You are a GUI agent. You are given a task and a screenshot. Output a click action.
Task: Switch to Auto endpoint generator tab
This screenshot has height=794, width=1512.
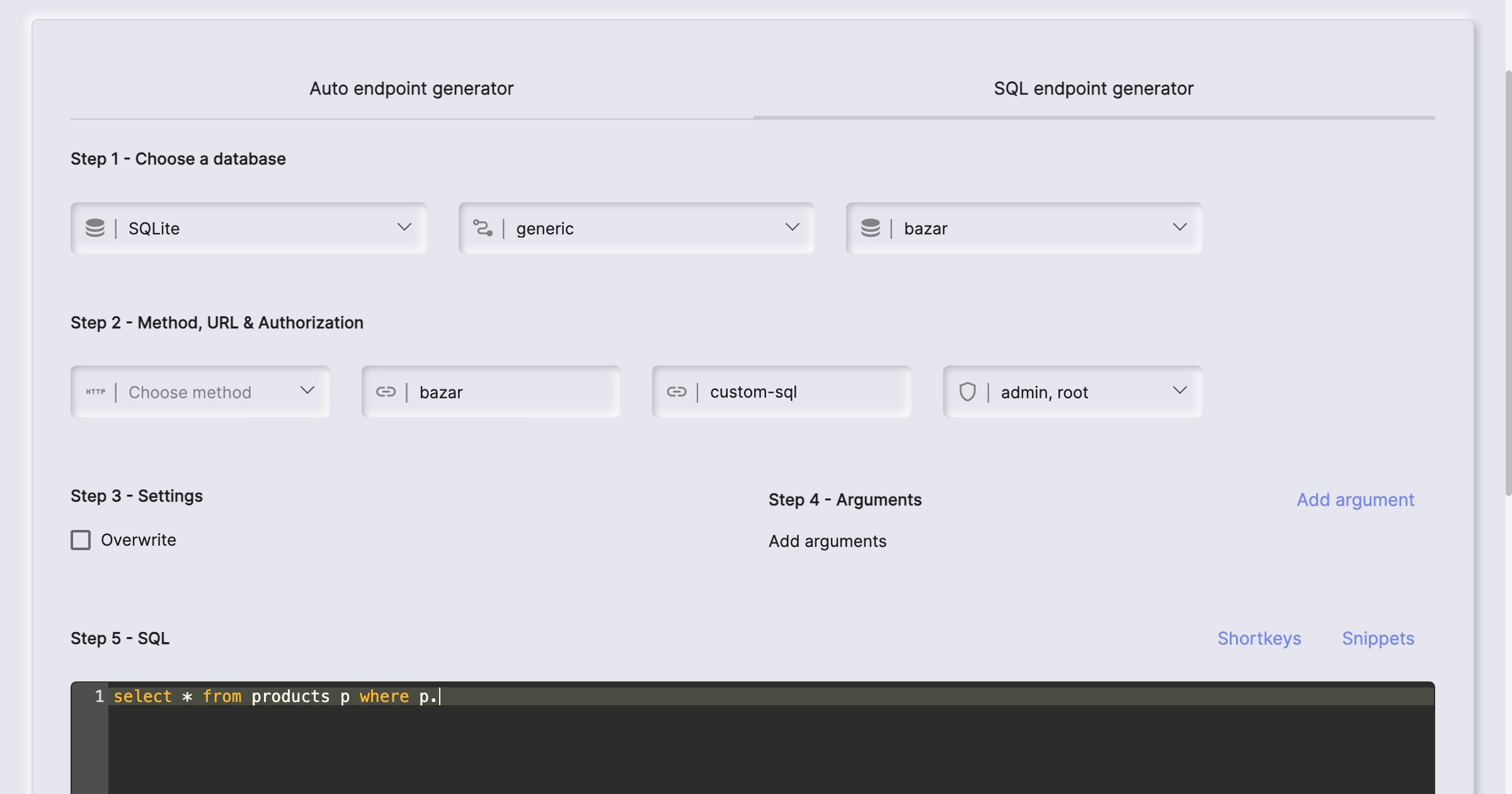click(x=411, y=88)
